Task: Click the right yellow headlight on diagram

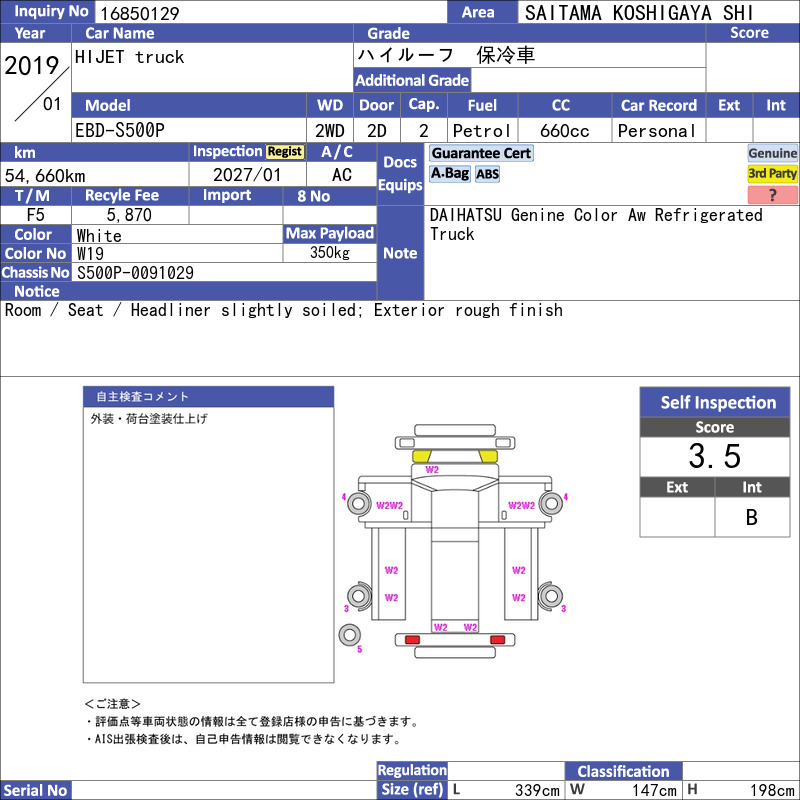Action: click(488, 456)
